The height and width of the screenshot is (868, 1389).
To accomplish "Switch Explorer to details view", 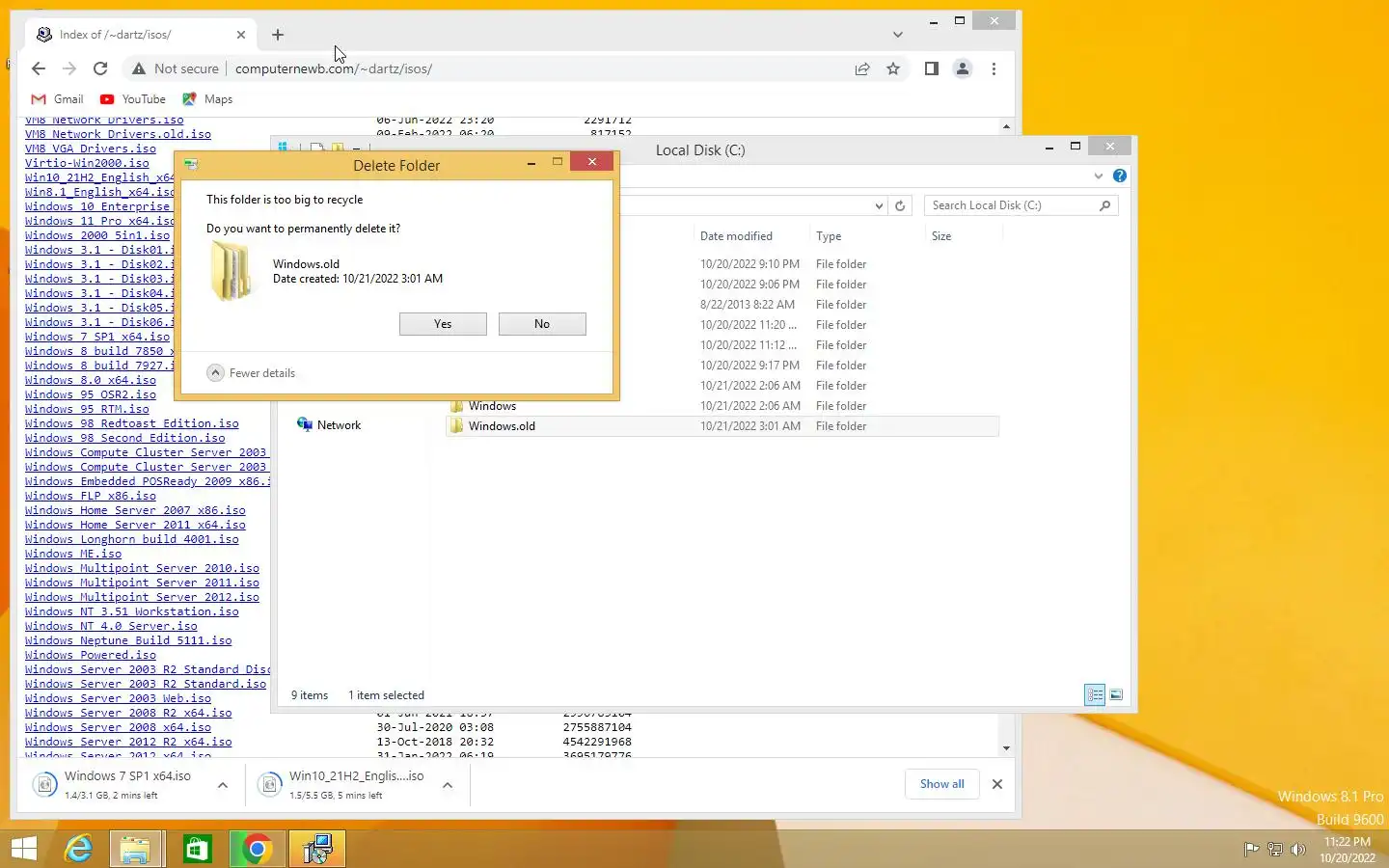I will click(x=1095, y=694).
